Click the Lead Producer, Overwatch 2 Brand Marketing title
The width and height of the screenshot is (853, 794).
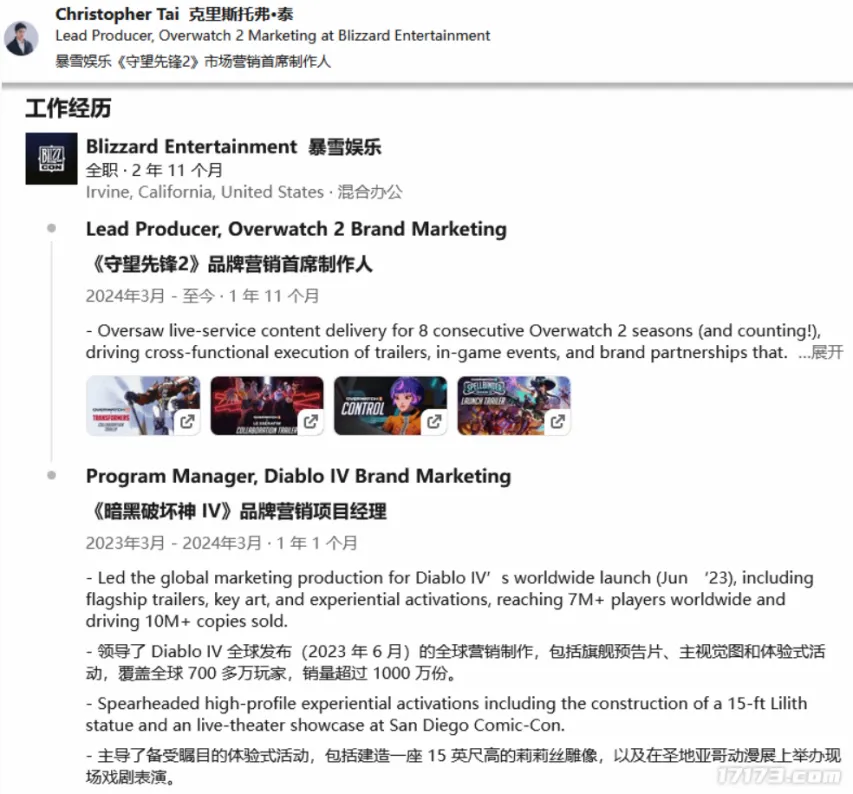[296, 229]
